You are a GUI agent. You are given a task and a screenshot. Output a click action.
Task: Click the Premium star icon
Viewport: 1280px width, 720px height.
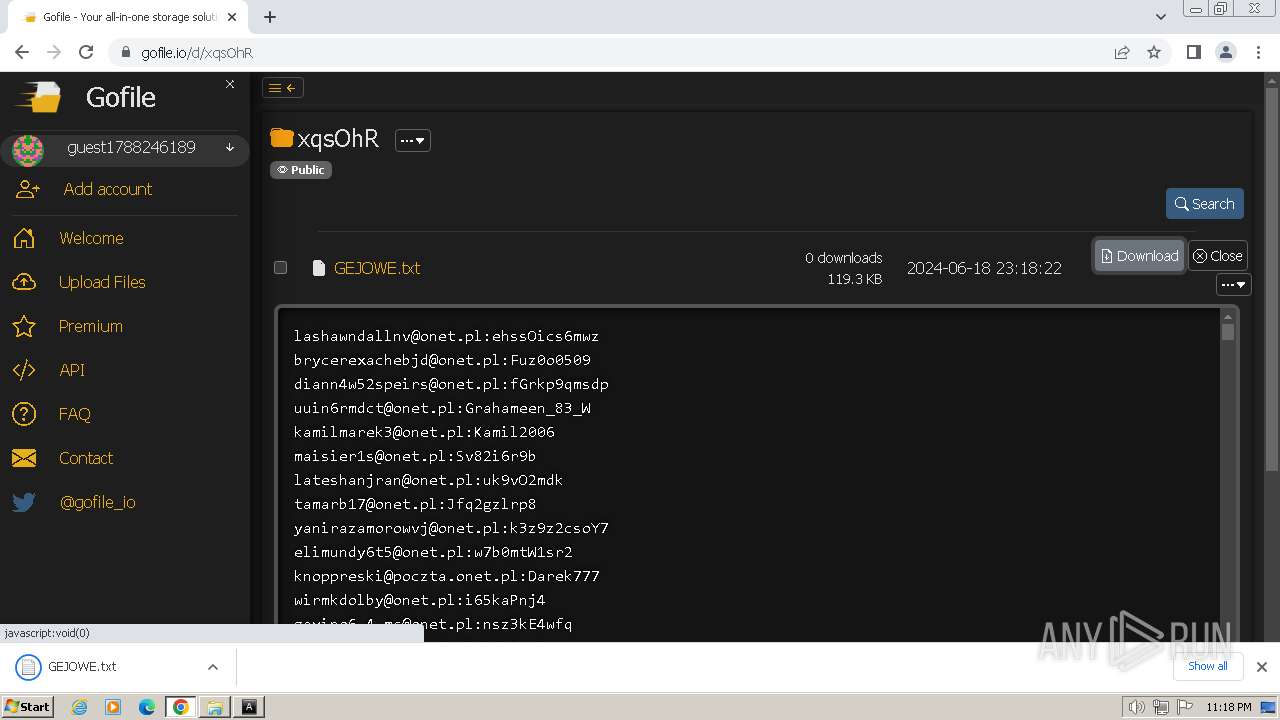pos(24,326)
